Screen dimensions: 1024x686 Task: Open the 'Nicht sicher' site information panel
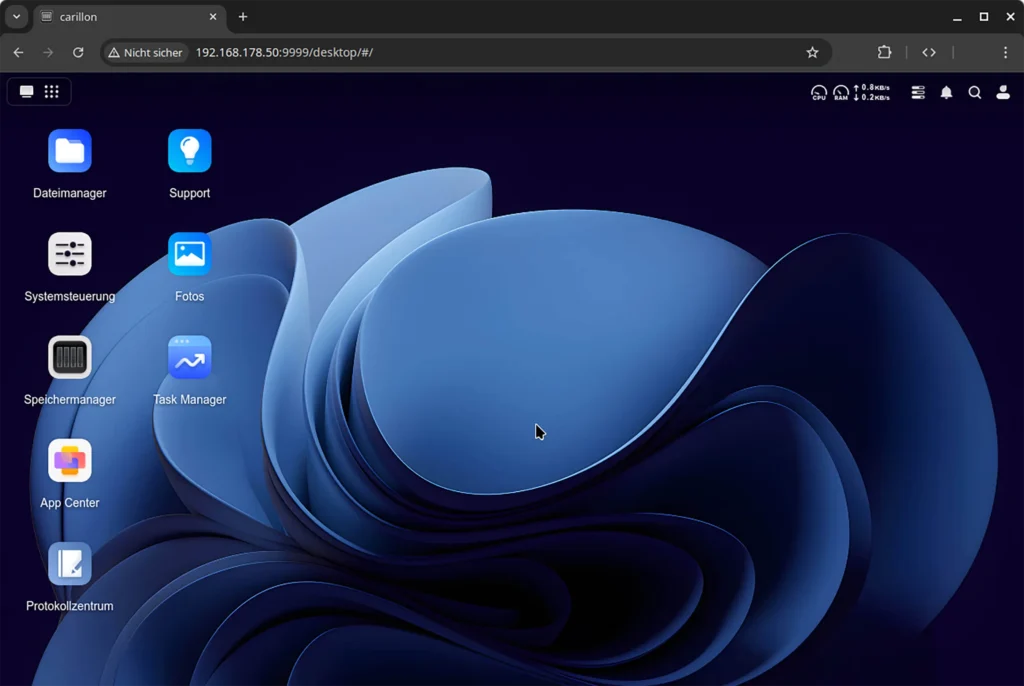(145, 52)
